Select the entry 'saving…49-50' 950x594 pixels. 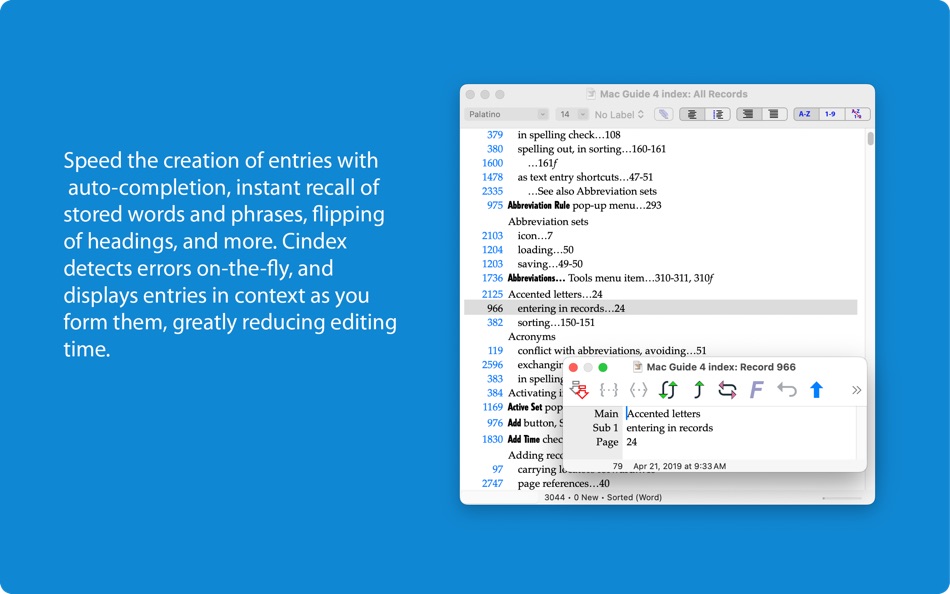coord(550,264)
